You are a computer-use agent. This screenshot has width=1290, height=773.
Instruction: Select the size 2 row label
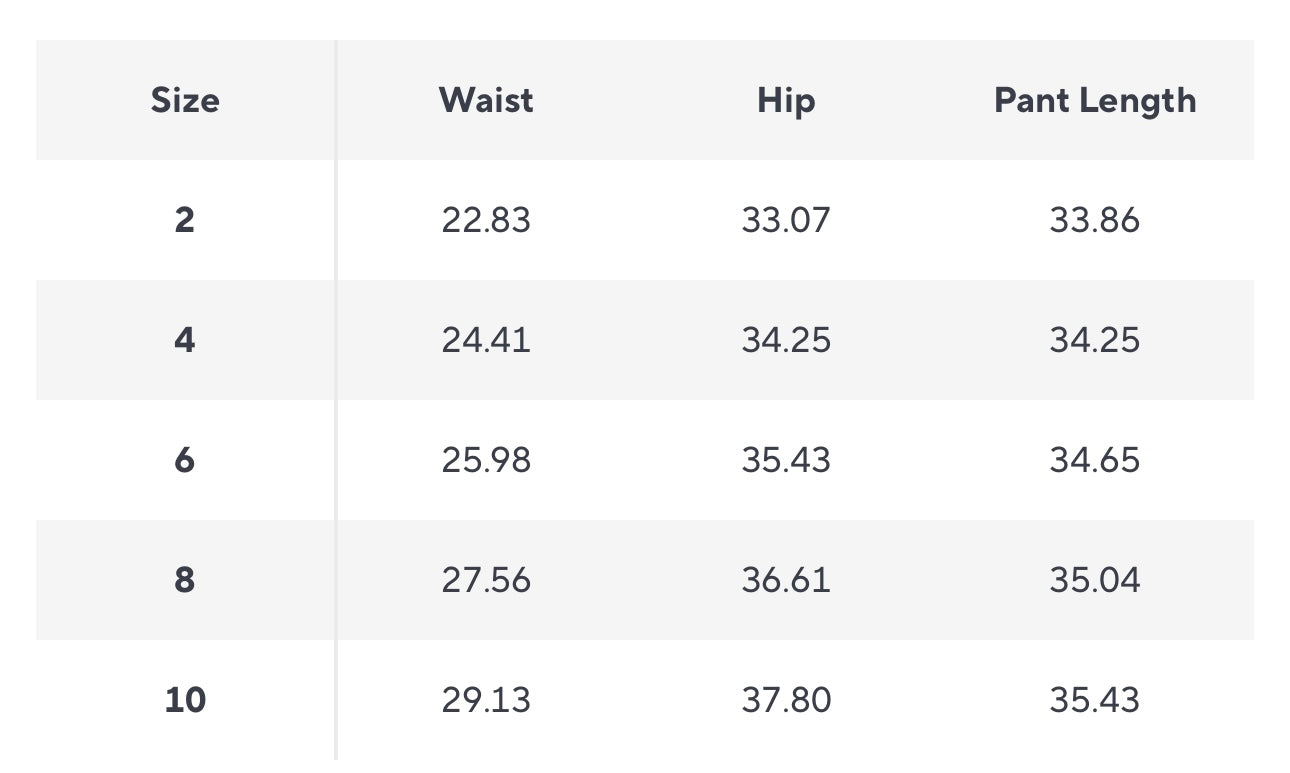[x=185, y=220]
